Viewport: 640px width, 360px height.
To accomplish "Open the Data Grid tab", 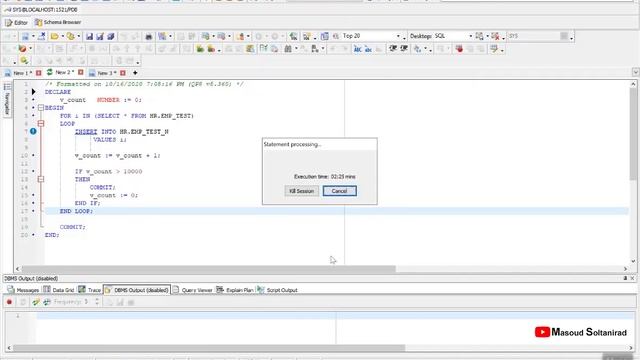I will tap(59, 290).
